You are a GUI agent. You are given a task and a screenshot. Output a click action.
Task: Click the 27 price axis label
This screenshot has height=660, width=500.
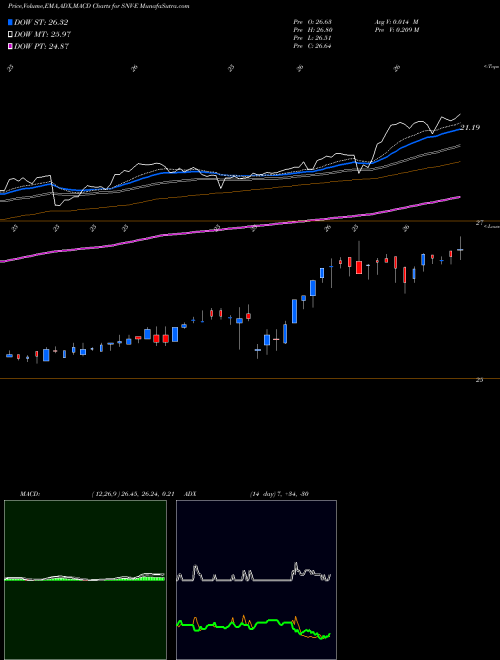tap(479, 223)
